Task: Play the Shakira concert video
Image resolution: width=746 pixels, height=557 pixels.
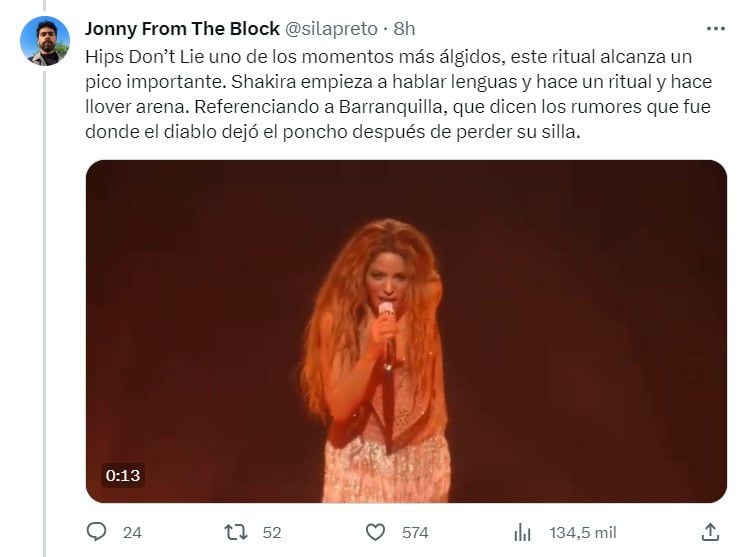Action: click(x=406, y=331)
